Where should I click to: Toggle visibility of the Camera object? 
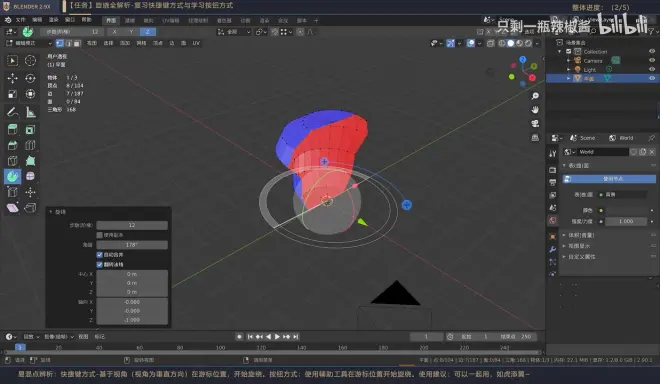coord(652,61)
